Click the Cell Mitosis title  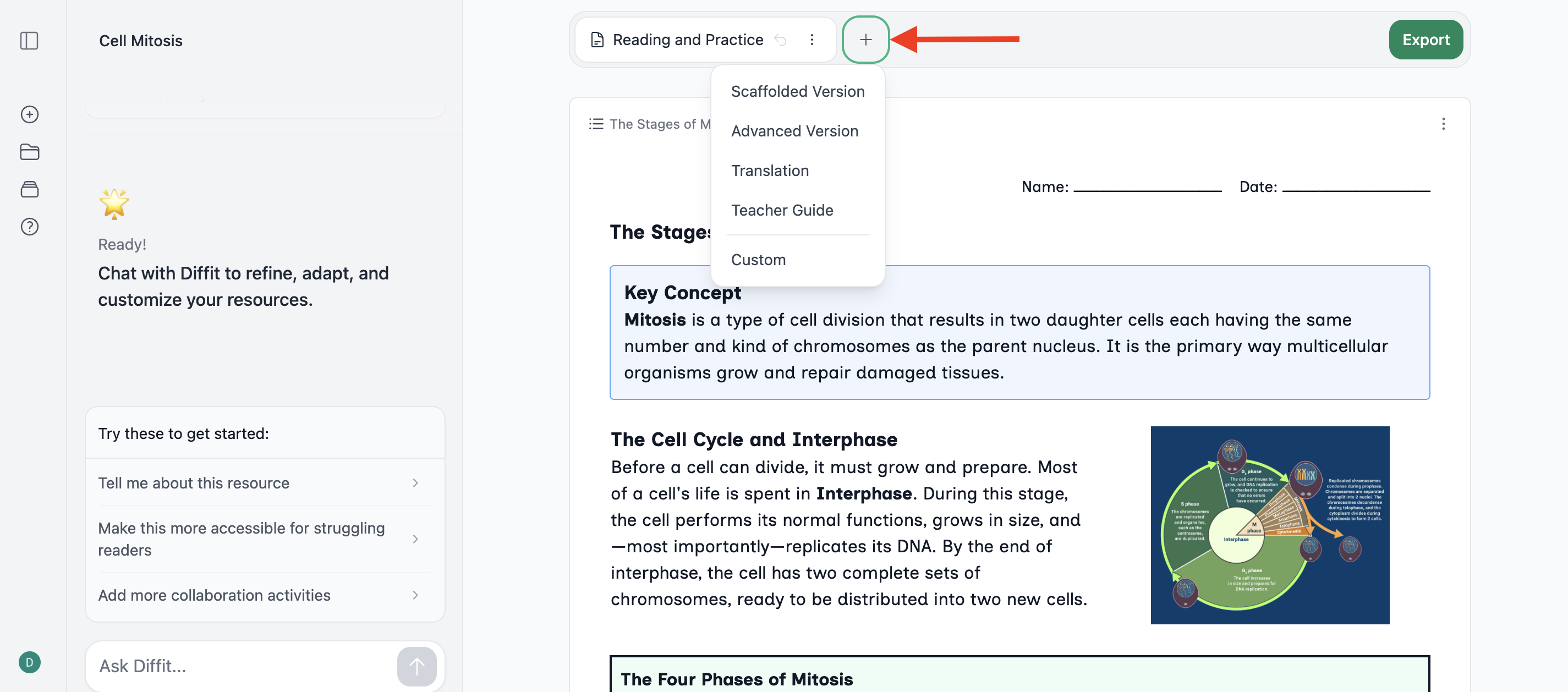point(141,41)
